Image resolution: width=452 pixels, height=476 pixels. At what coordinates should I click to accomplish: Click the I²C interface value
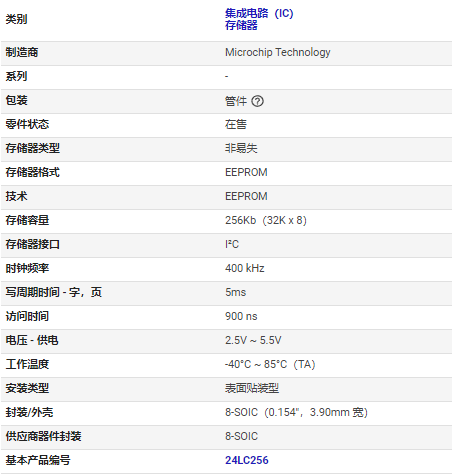point(232,244)
